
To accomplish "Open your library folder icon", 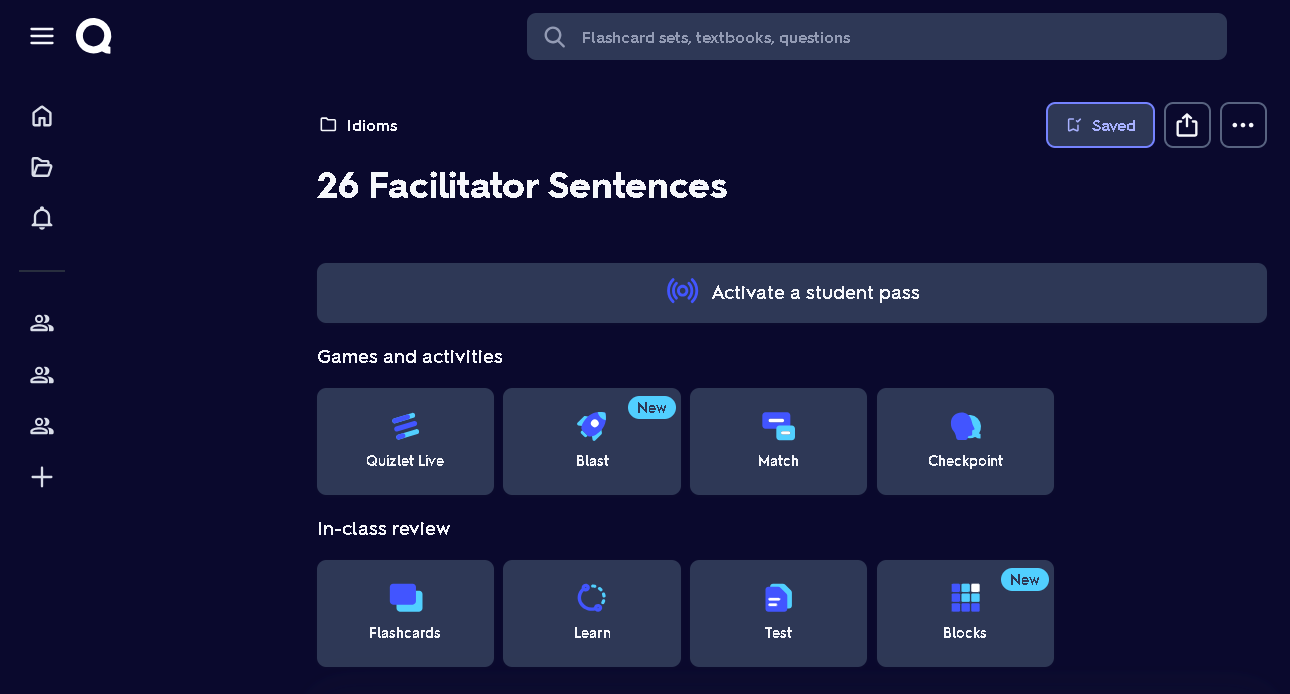I will coord(42,167).
